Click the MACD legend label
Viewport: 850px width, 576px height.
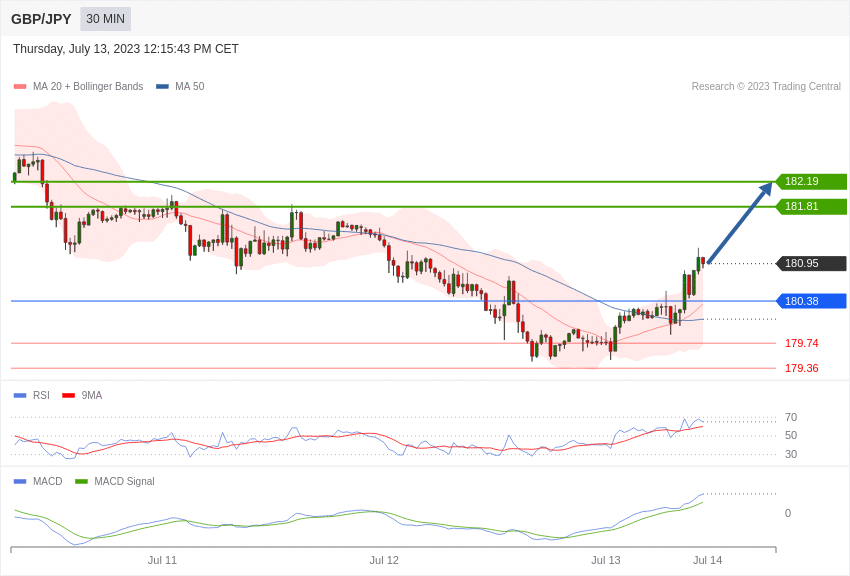48,482
